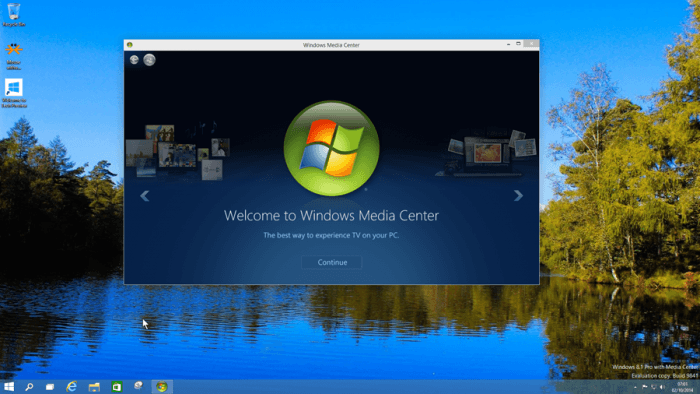Screen dimensions: 700x394
Task: Click the network tray icon
Action: point(654,387)
